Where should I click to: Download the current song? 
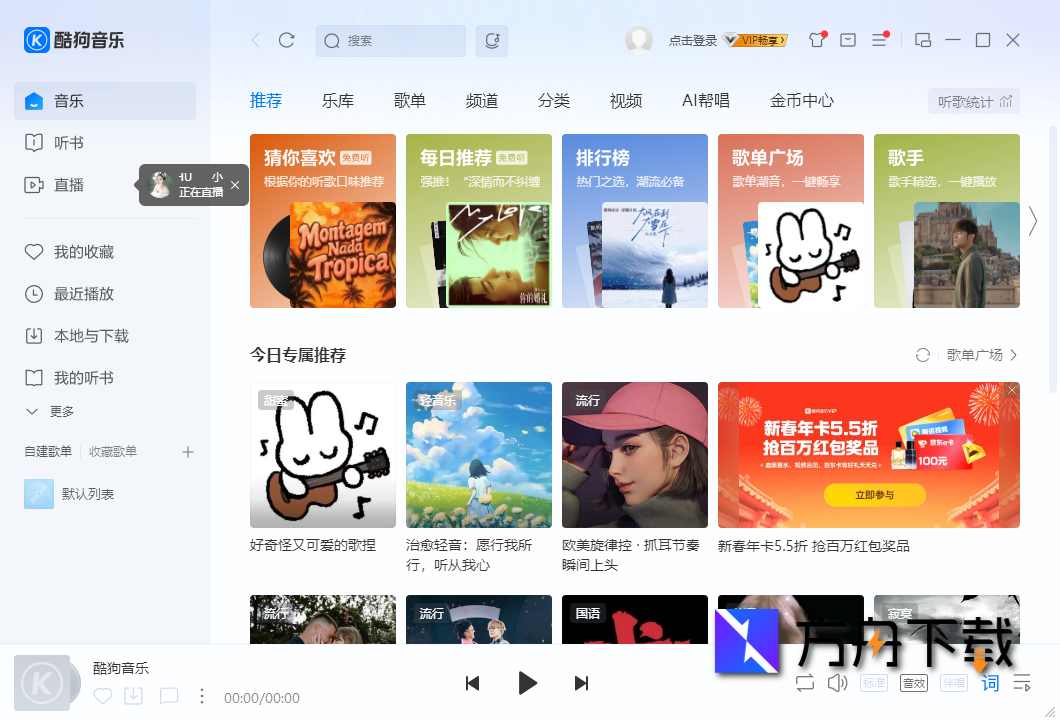pyautogui.click(x=135, y=697)
